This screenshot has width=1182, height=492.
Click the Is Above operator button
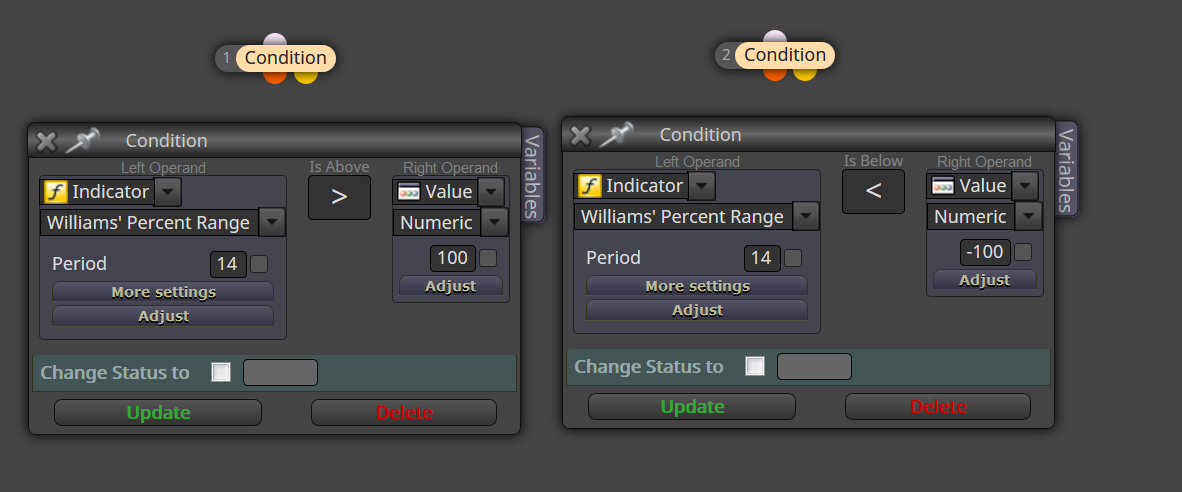339,197
